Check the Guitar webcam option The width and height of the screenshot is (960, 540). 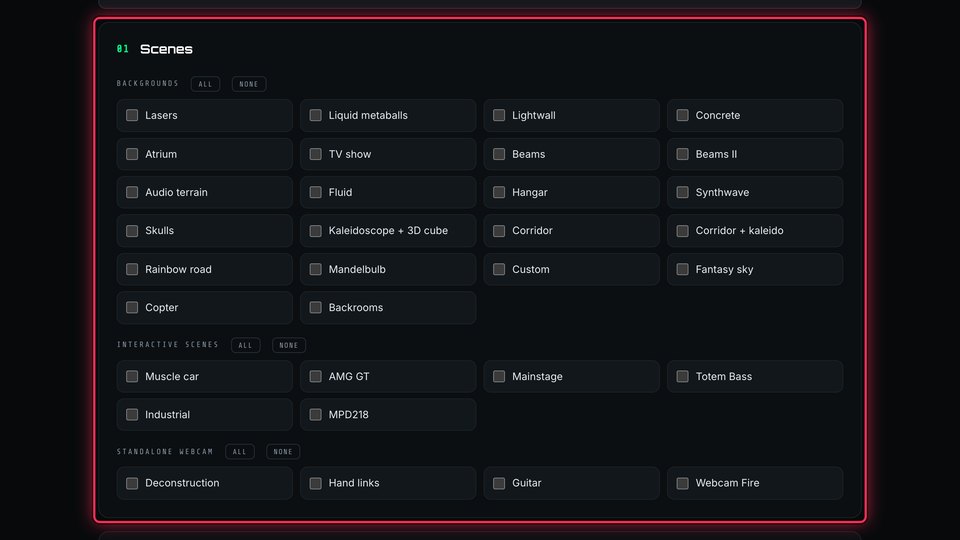[499, 483]
